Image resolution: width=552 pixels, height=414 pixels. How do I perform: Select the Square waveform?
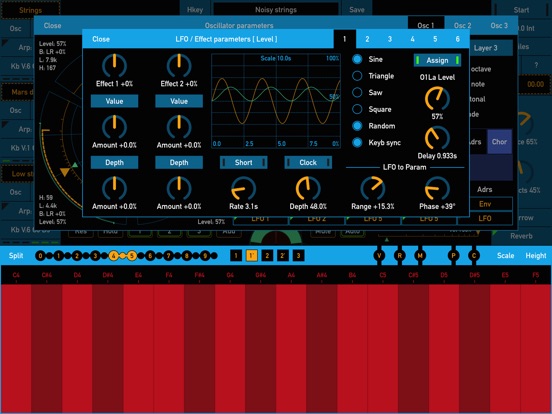point(357,109)
